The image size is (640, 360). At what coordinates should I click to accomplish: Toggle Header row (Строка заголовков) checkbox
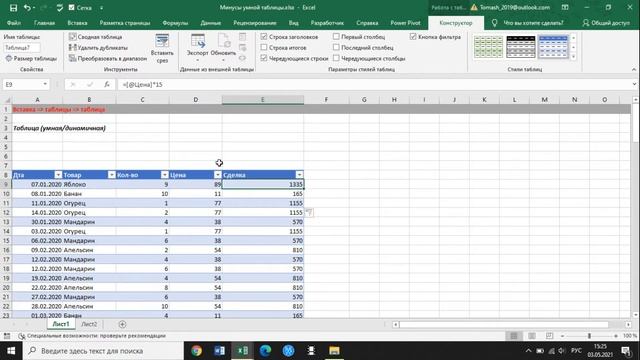coord(264,37)
